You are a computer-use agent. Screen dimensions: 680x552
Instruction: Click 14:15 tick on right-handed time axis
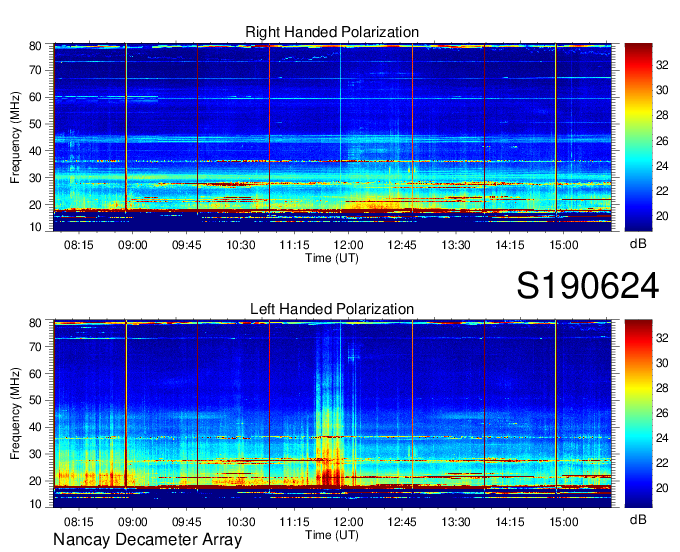(x=510, y=245)
